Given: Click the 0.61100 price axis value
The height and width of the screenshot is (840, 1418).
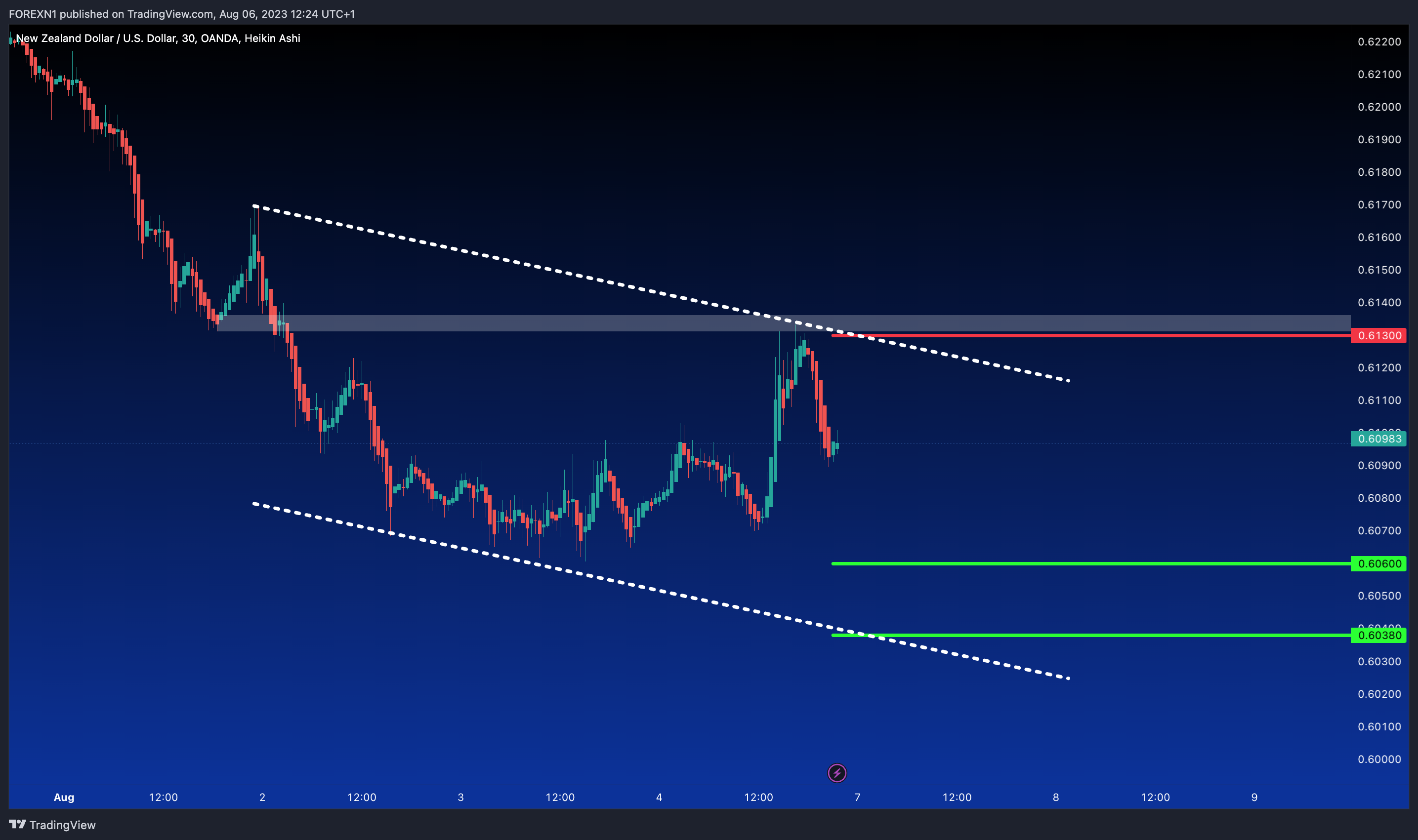Looking at the screenshot, I should [x=1379, y=400].
